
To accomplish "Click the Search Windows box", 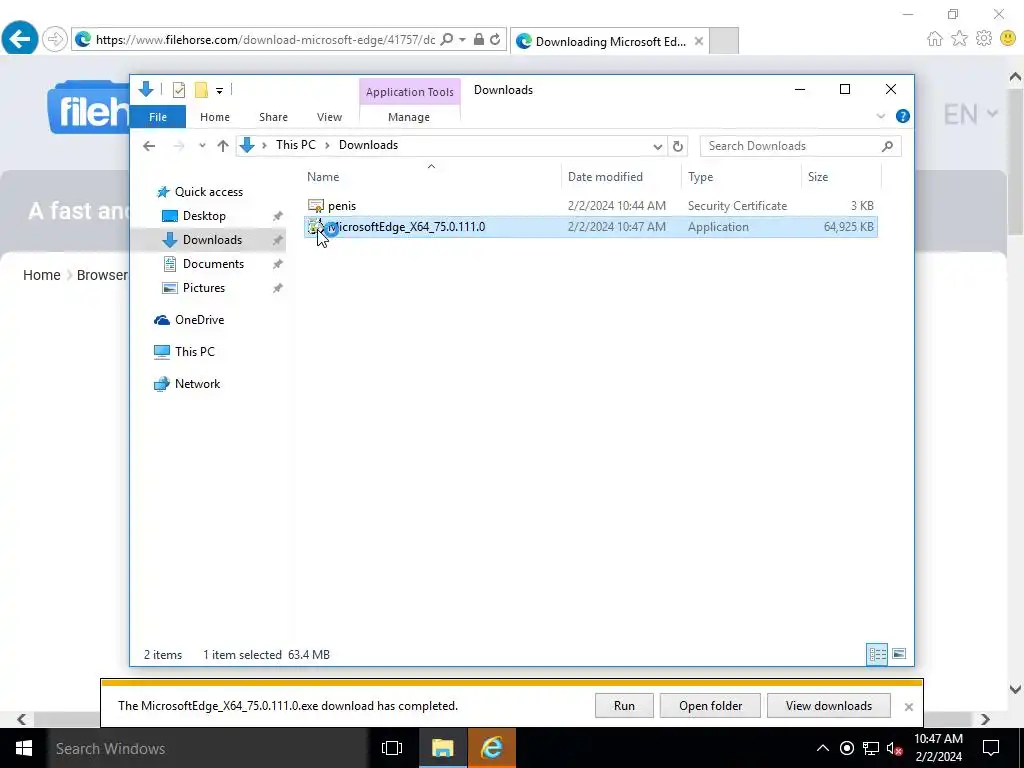I will pos(208,748).
